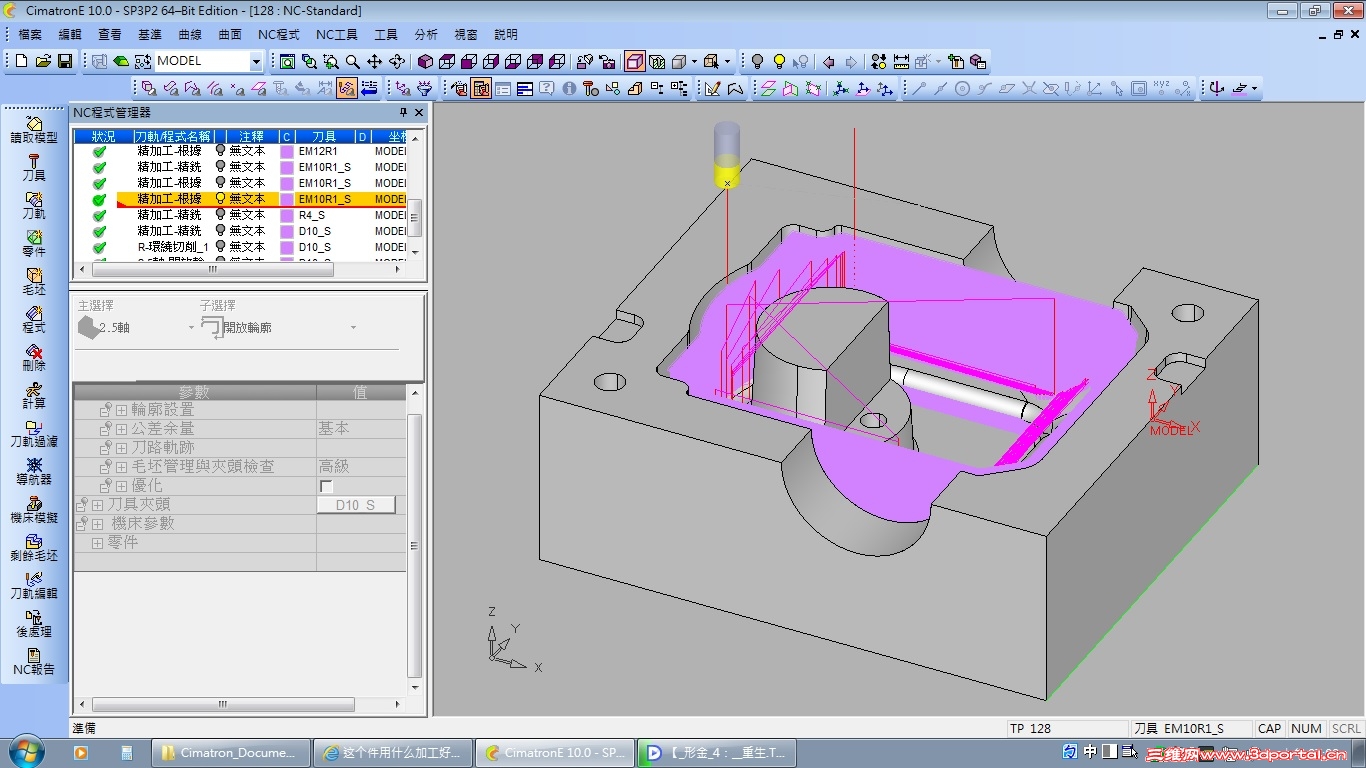This screenshot has width=1366, height=768.
Task: Open the 說明 menu
Action: (506, 34)
